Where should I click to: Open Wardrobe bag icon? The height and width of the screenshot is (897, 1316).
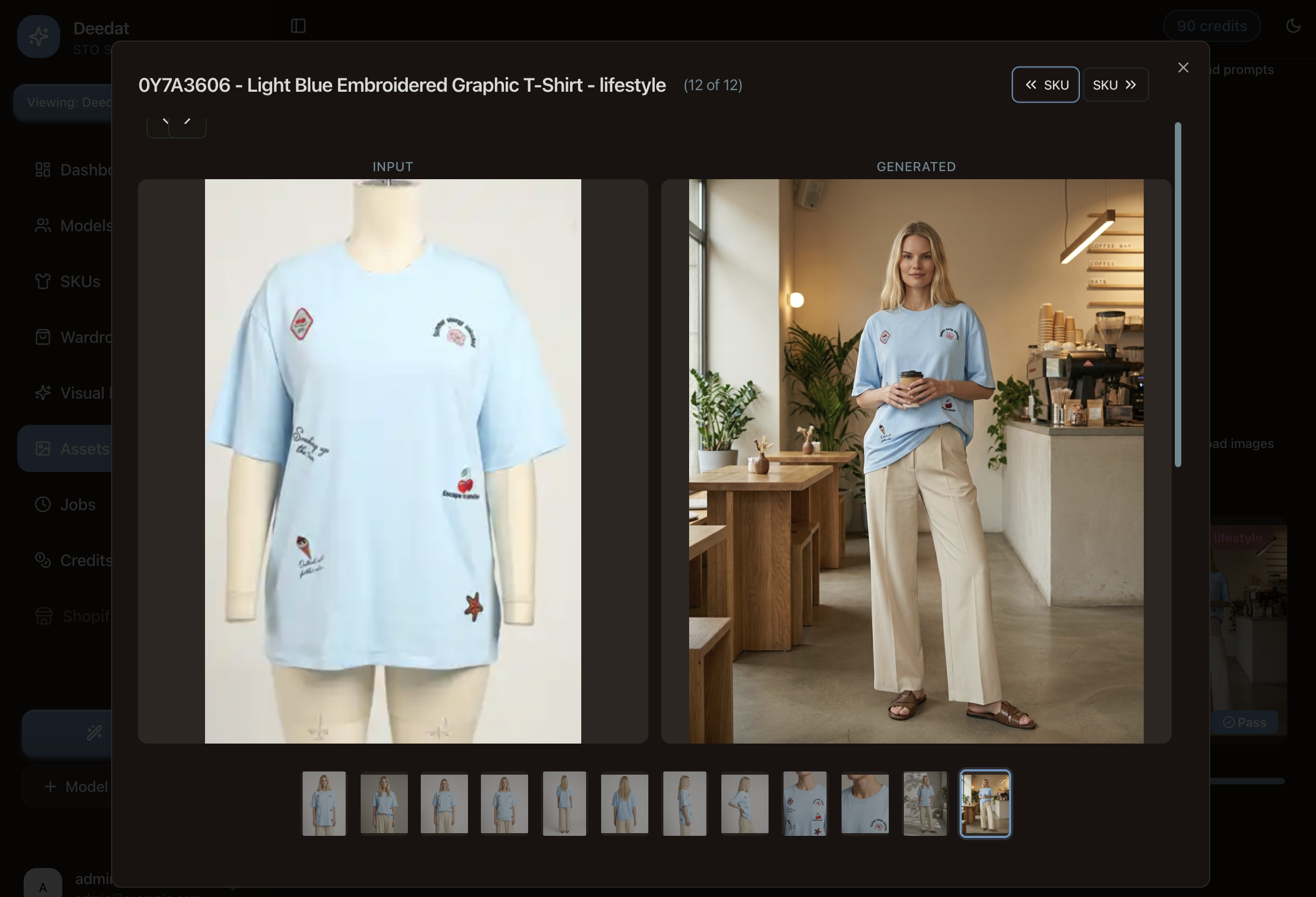coord(43,337)
